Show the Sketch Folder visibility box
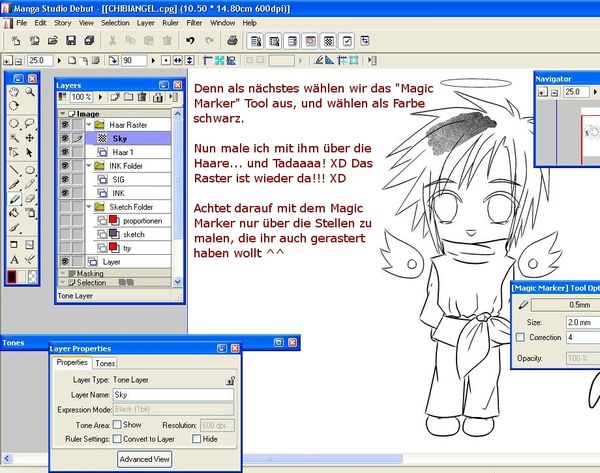Viewport: 600px width, 473px height. (65, 207)
